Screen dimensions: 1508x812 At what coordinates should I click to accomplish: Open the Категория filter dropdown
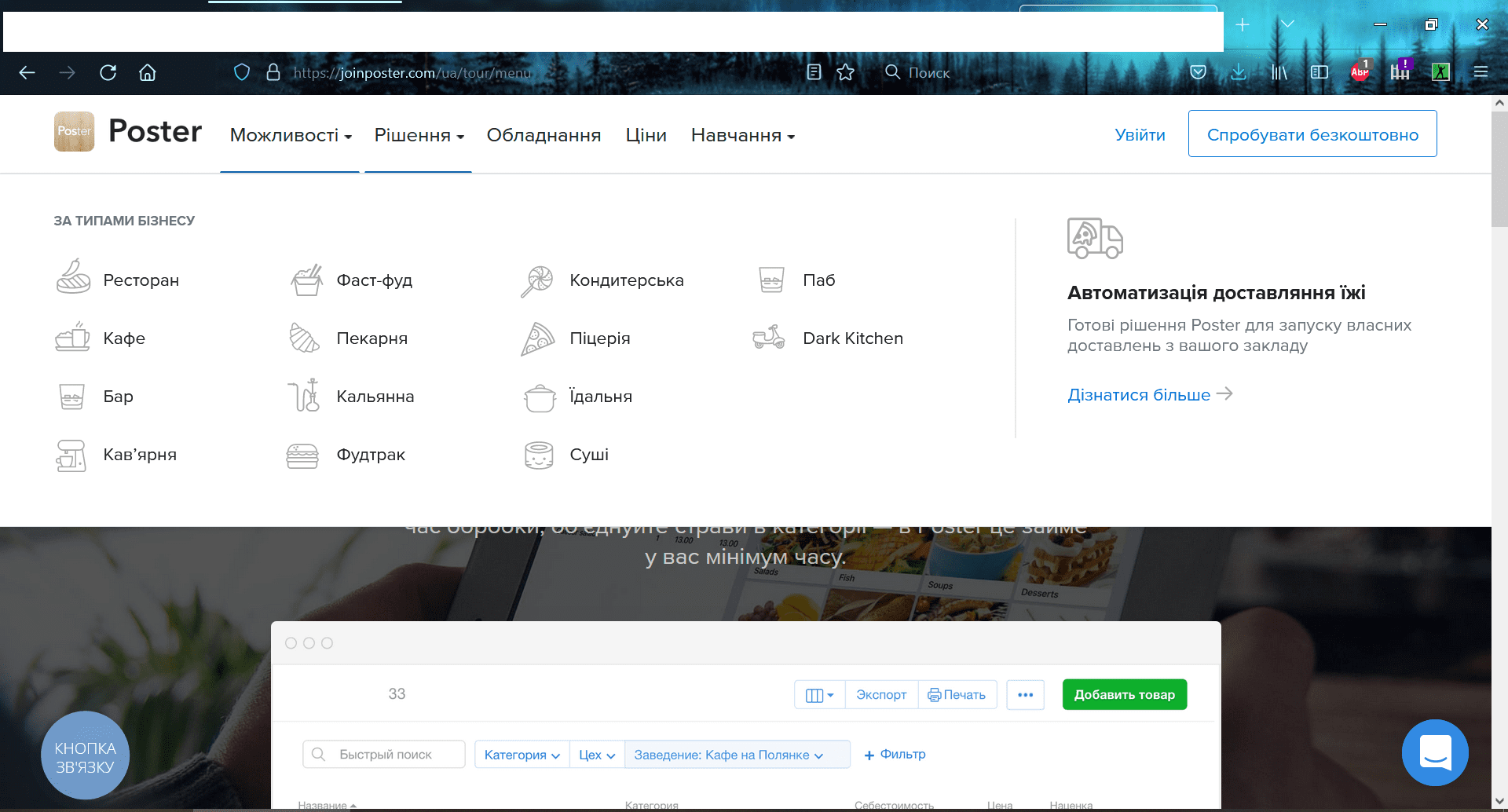[522, 755]
